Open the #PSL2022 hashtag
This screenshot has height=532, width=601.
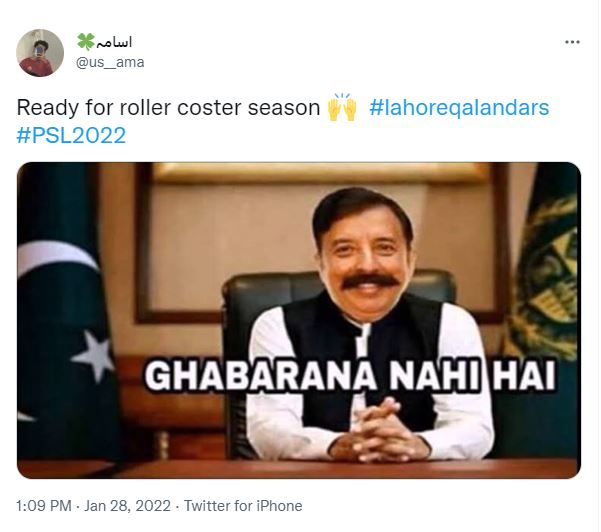pos(71,135)
